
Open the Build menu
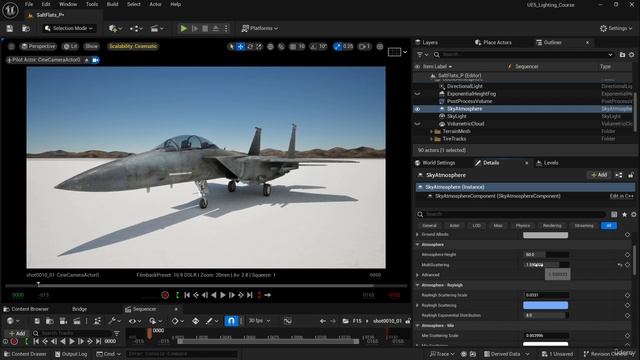pyautogui.click(x=112, y=4)
